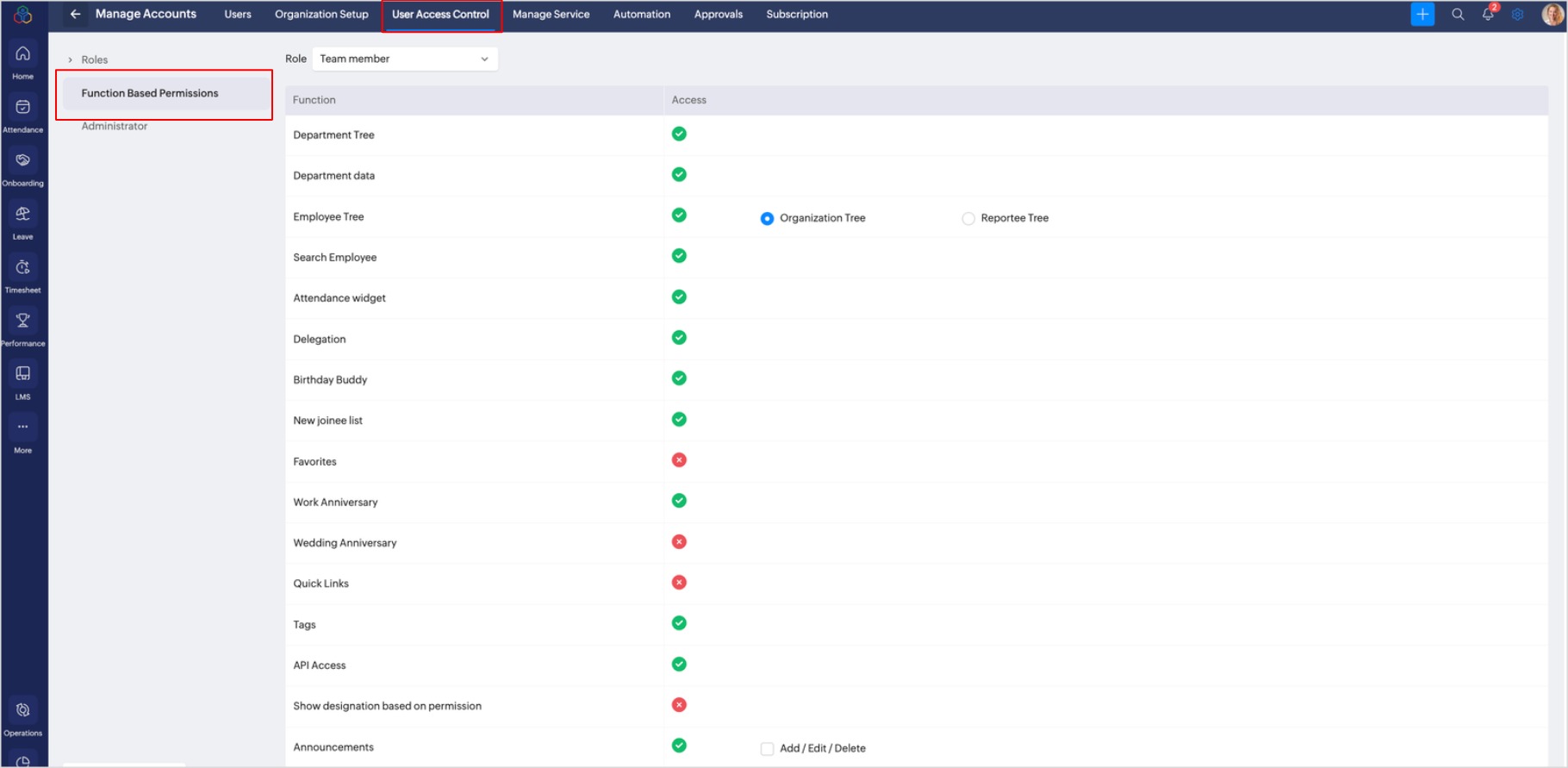Open the Role dropdown showing Team member
The image size is (1568, 768).
[404, 59]
